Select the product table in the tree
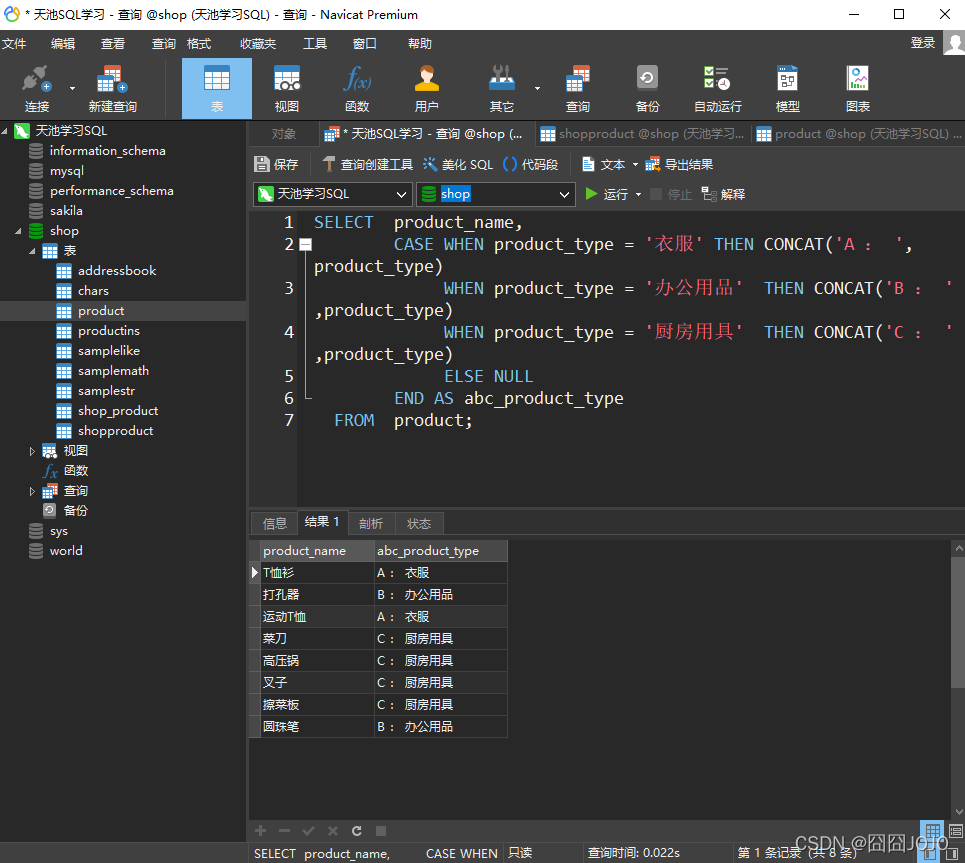Screen dimensions: 965x863 point(101,311)
